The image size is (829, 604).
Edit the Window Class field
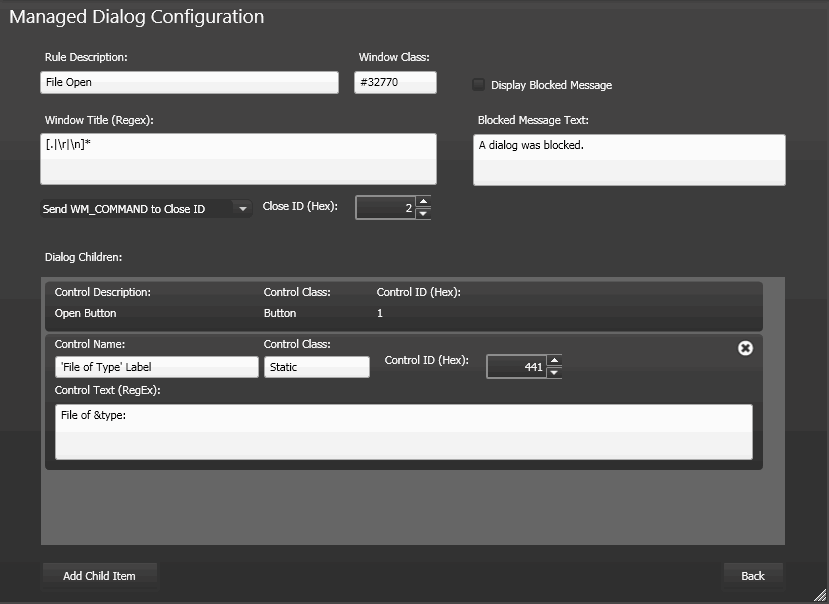[x=395, y=83]
